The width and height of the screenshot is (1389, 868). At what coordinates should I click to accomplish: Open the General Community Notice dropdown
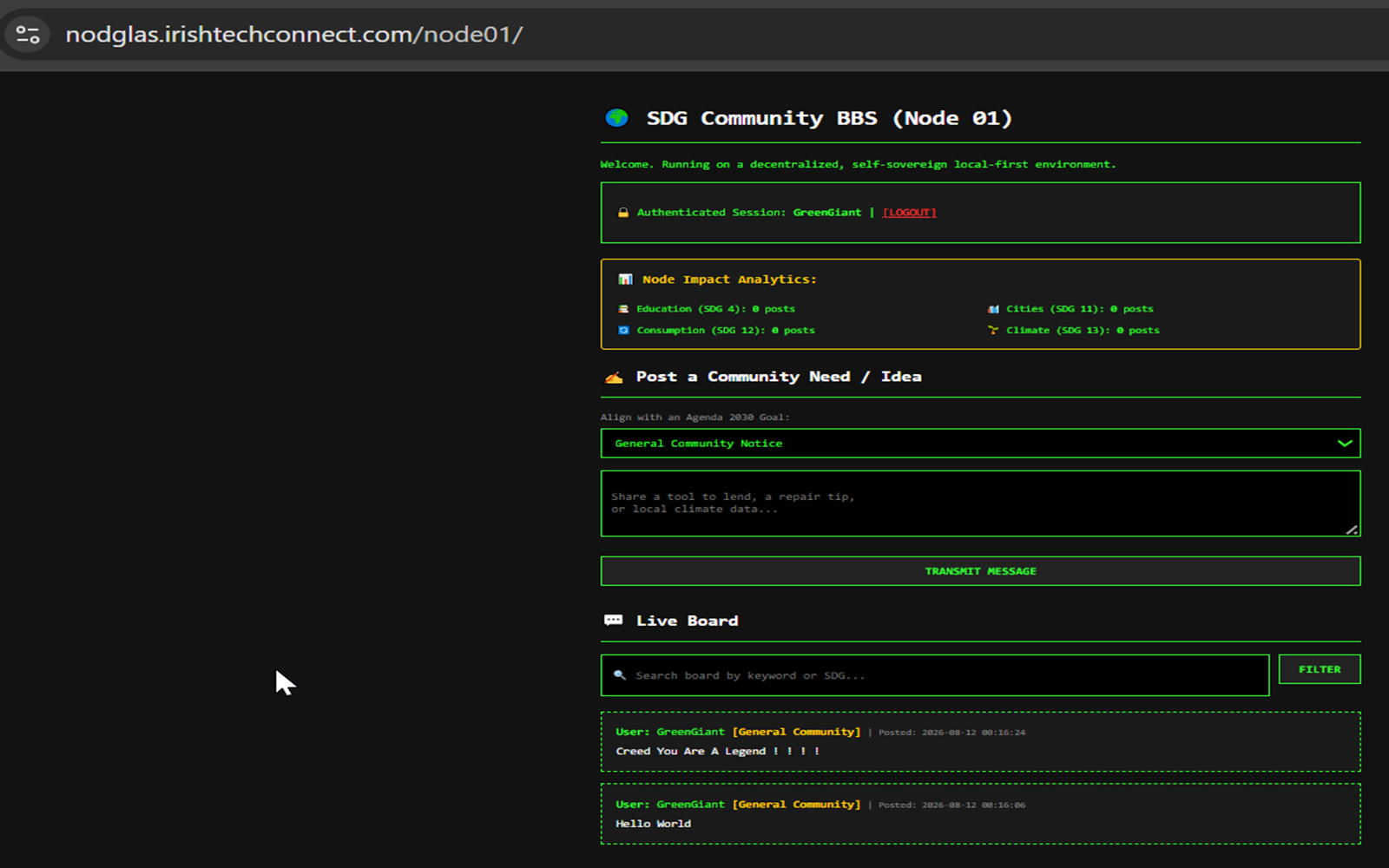980,444
